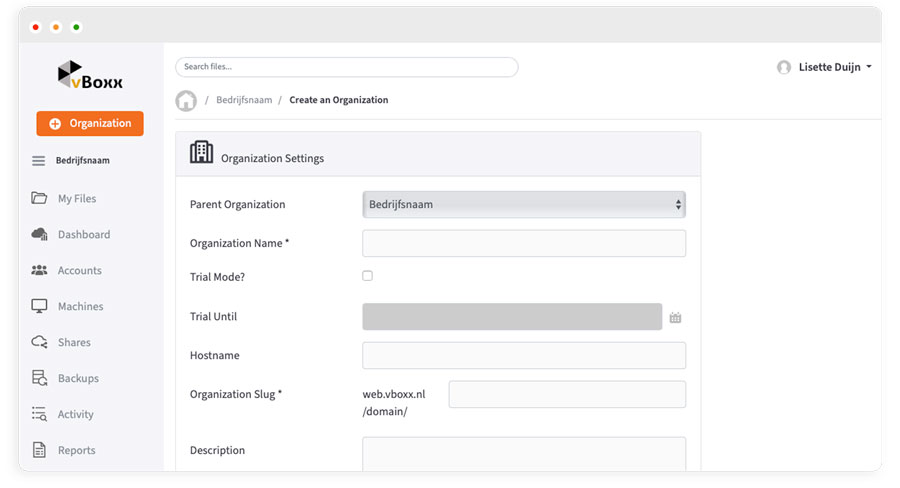The image size is (900, 488).
Task: Enable the Trial Mode checkbox
Action: tap(368, 276)
